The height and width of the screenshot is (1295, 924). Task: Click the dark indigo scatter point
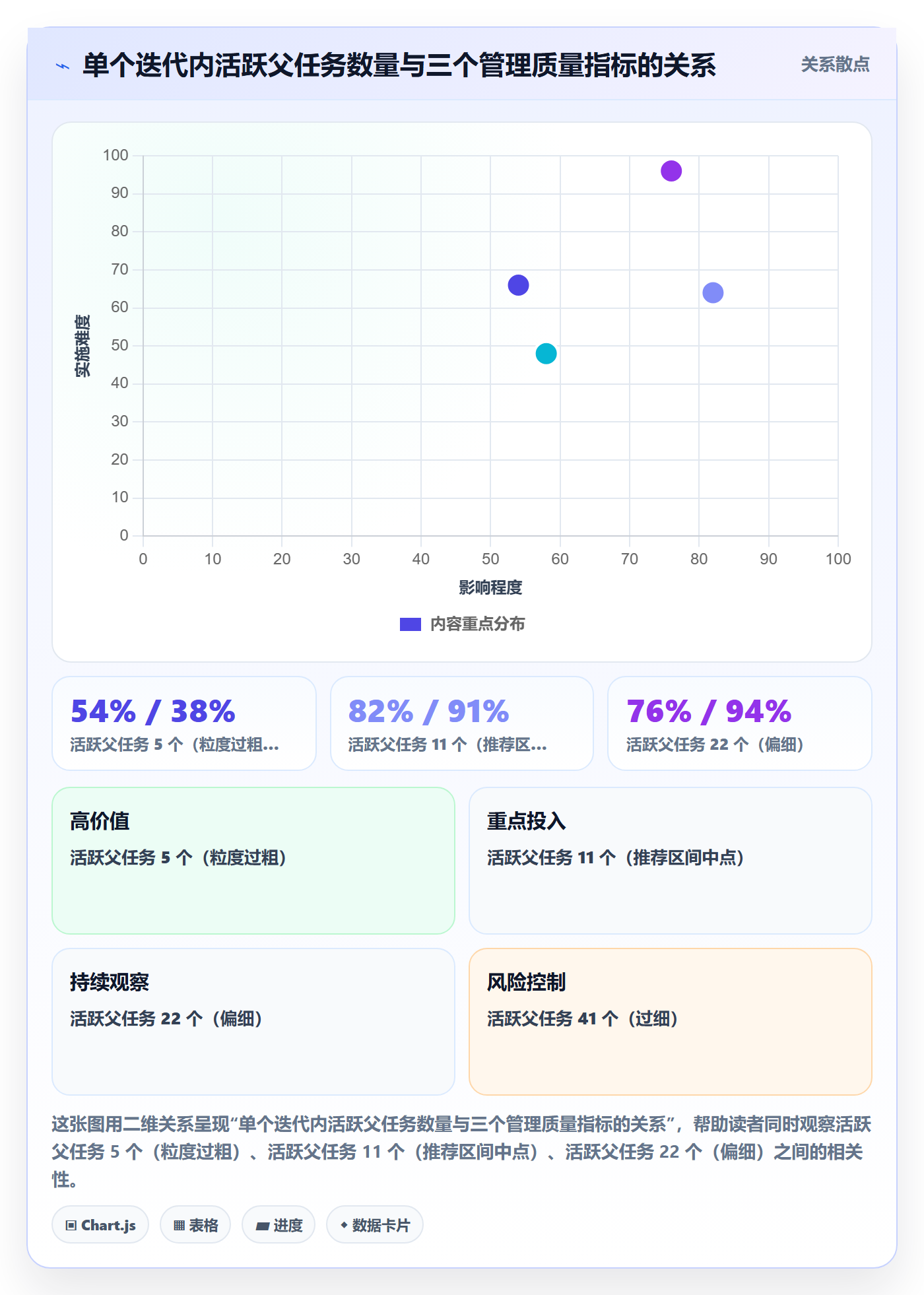click(518, 285)
